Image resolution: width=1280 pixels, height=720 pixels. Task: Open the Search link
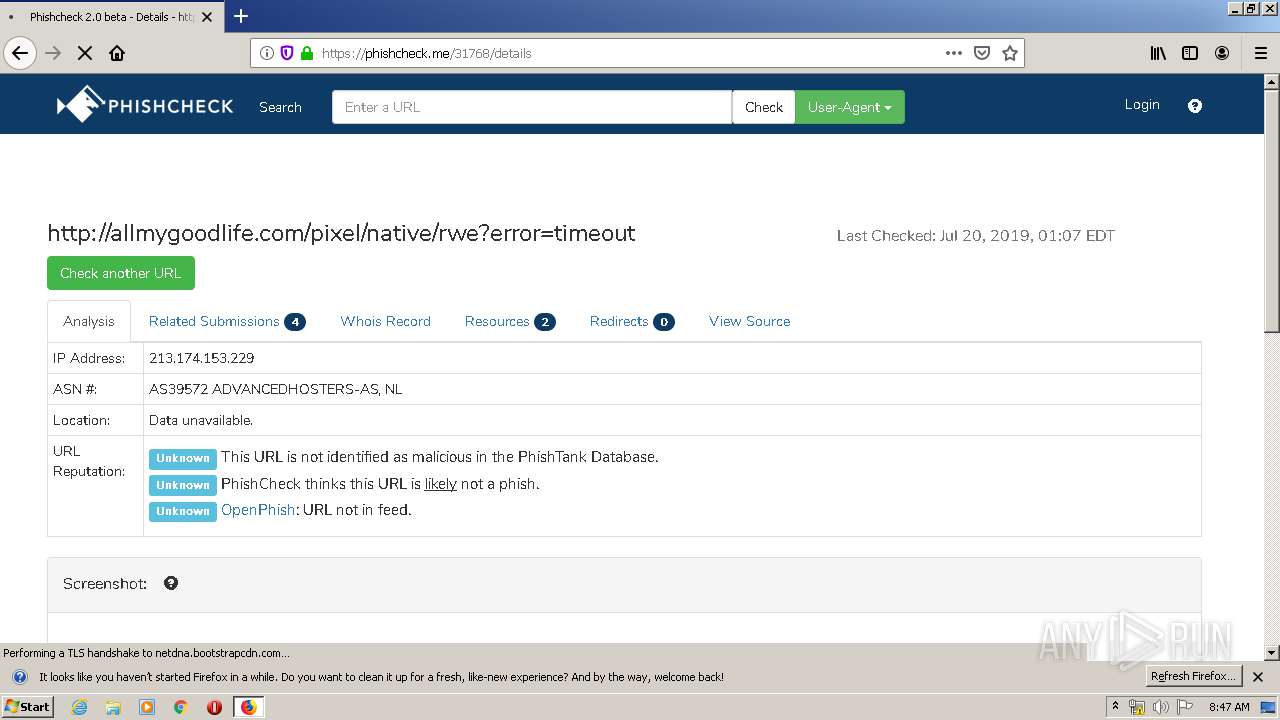280,107
